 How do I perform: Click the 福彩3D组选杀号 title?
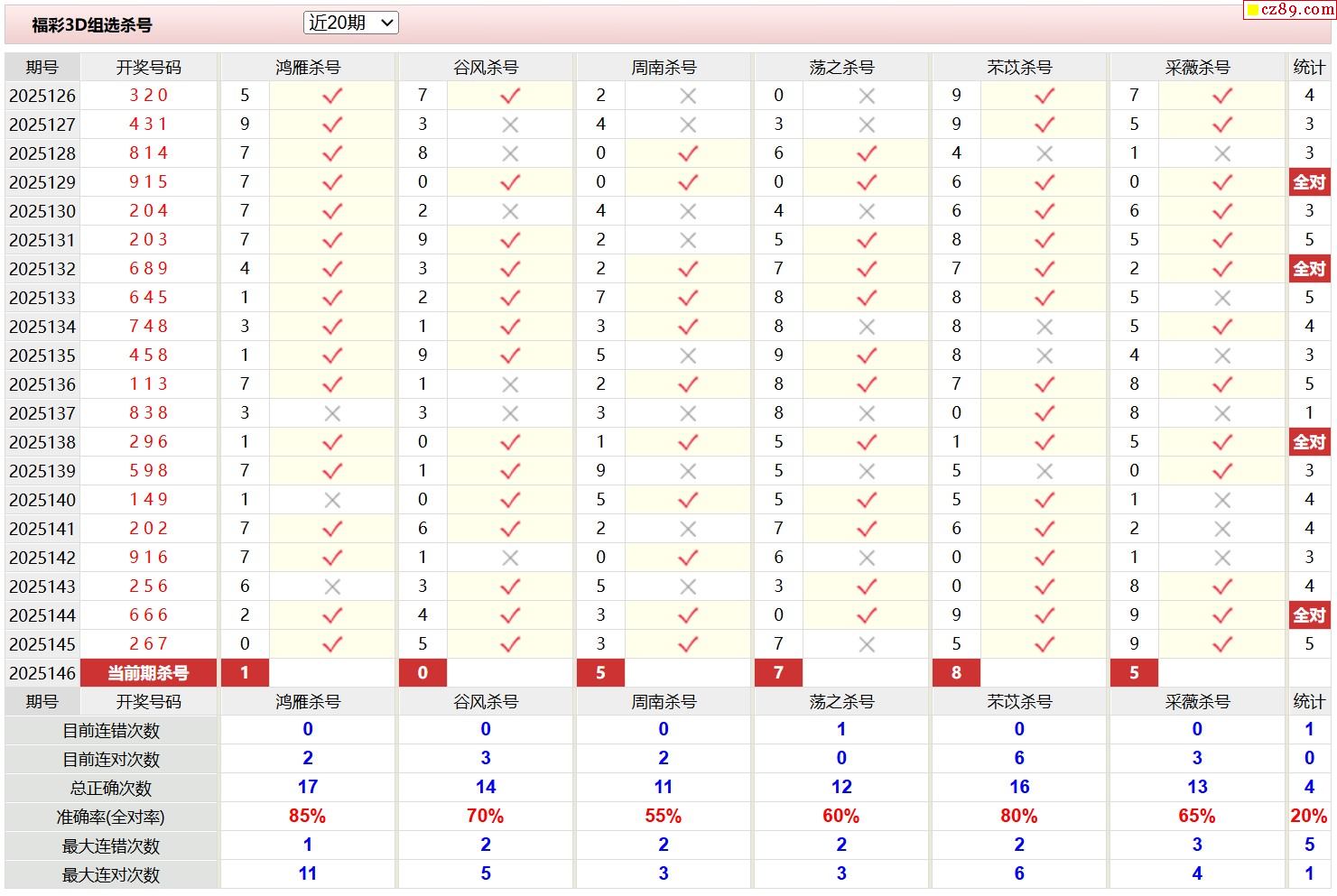(92, 25)
